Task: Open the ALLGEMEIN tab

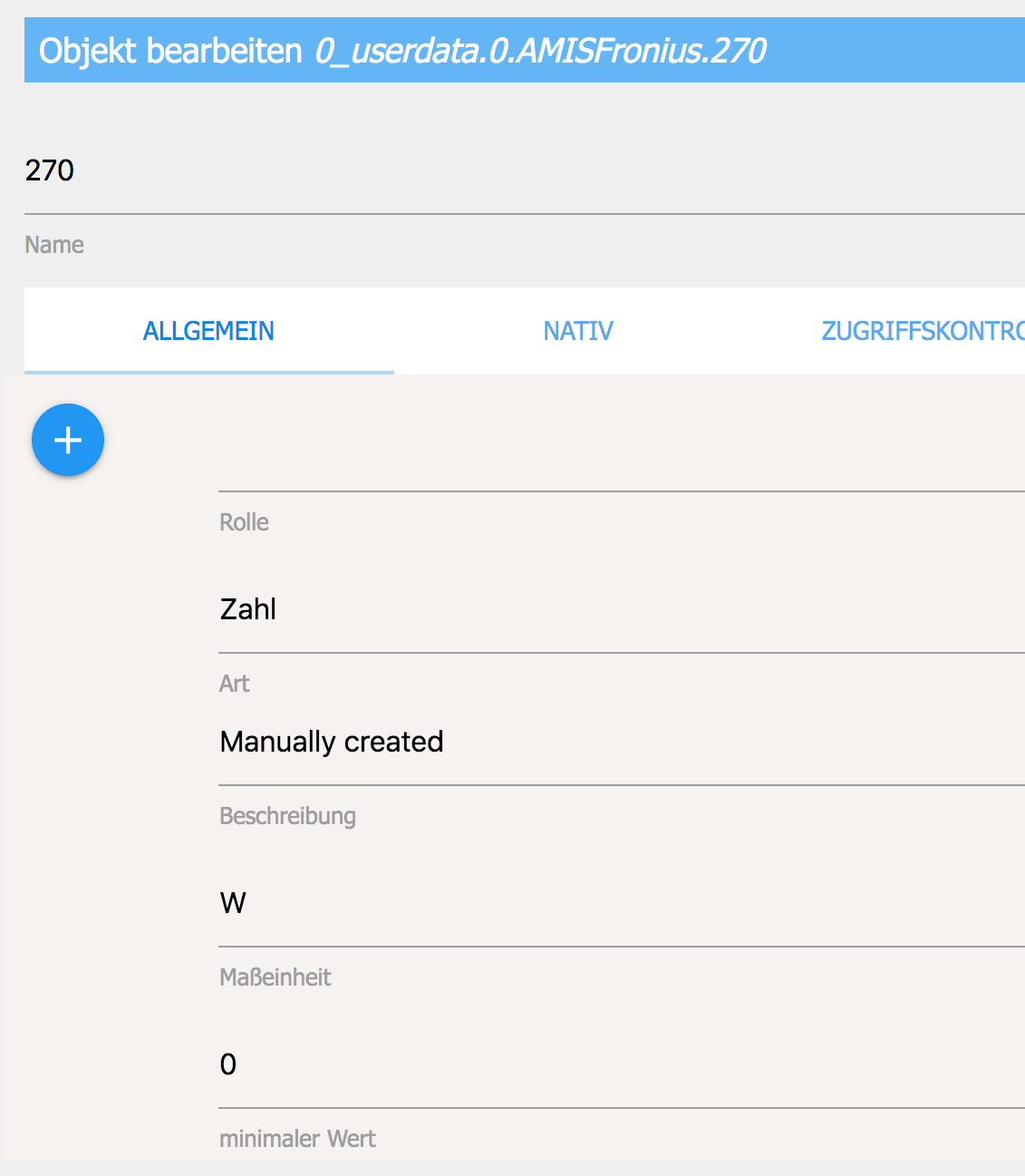Action: click(208, 331)
